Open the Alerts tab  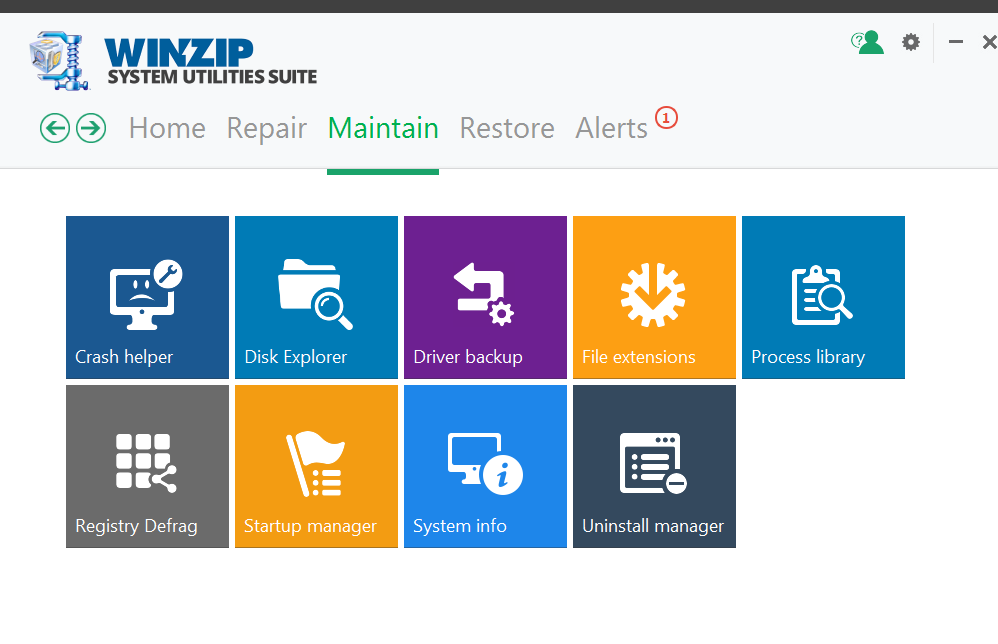(612, 128)
